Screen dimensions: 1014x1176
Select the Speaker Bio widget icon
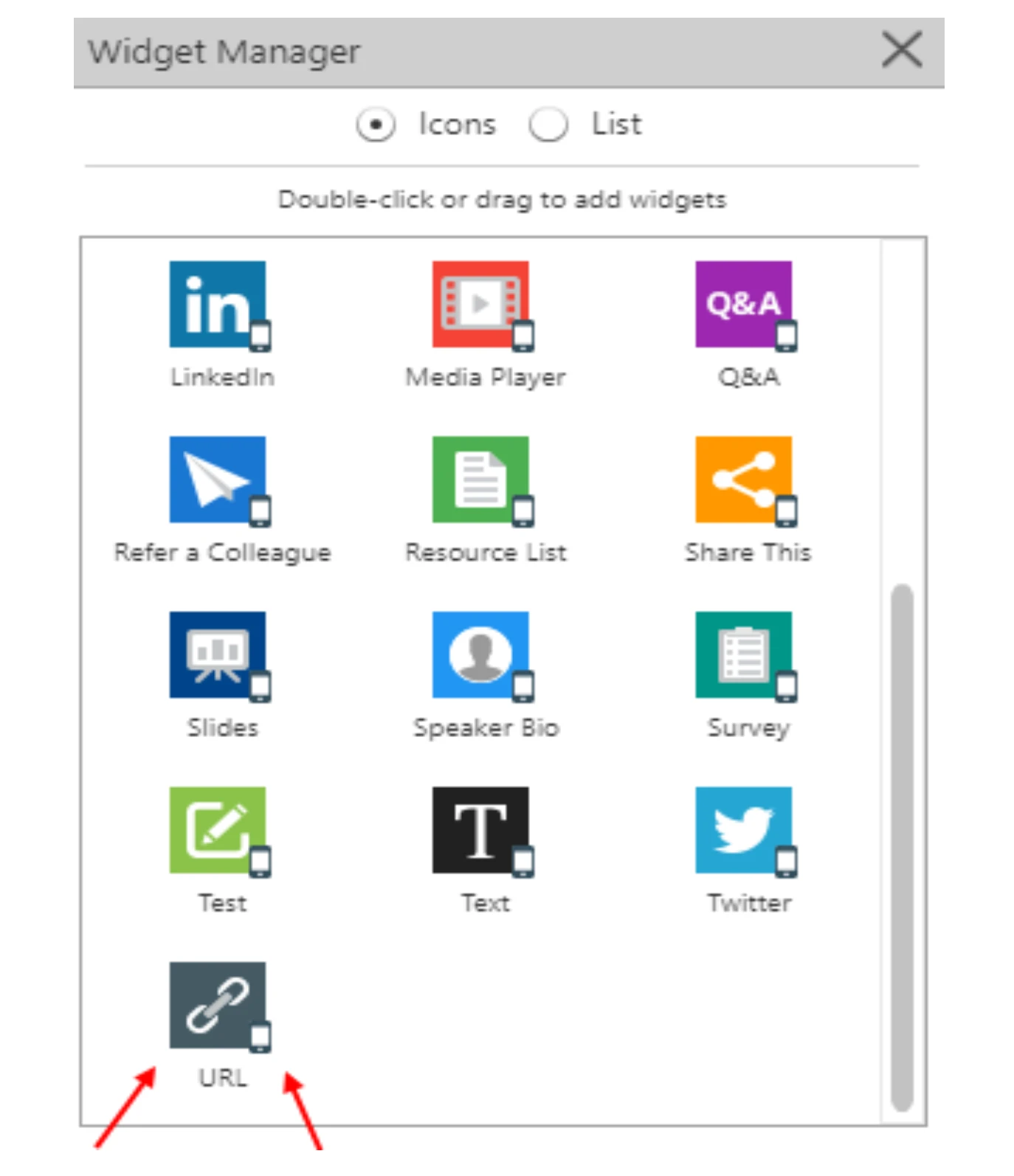(x=480, y=654)
